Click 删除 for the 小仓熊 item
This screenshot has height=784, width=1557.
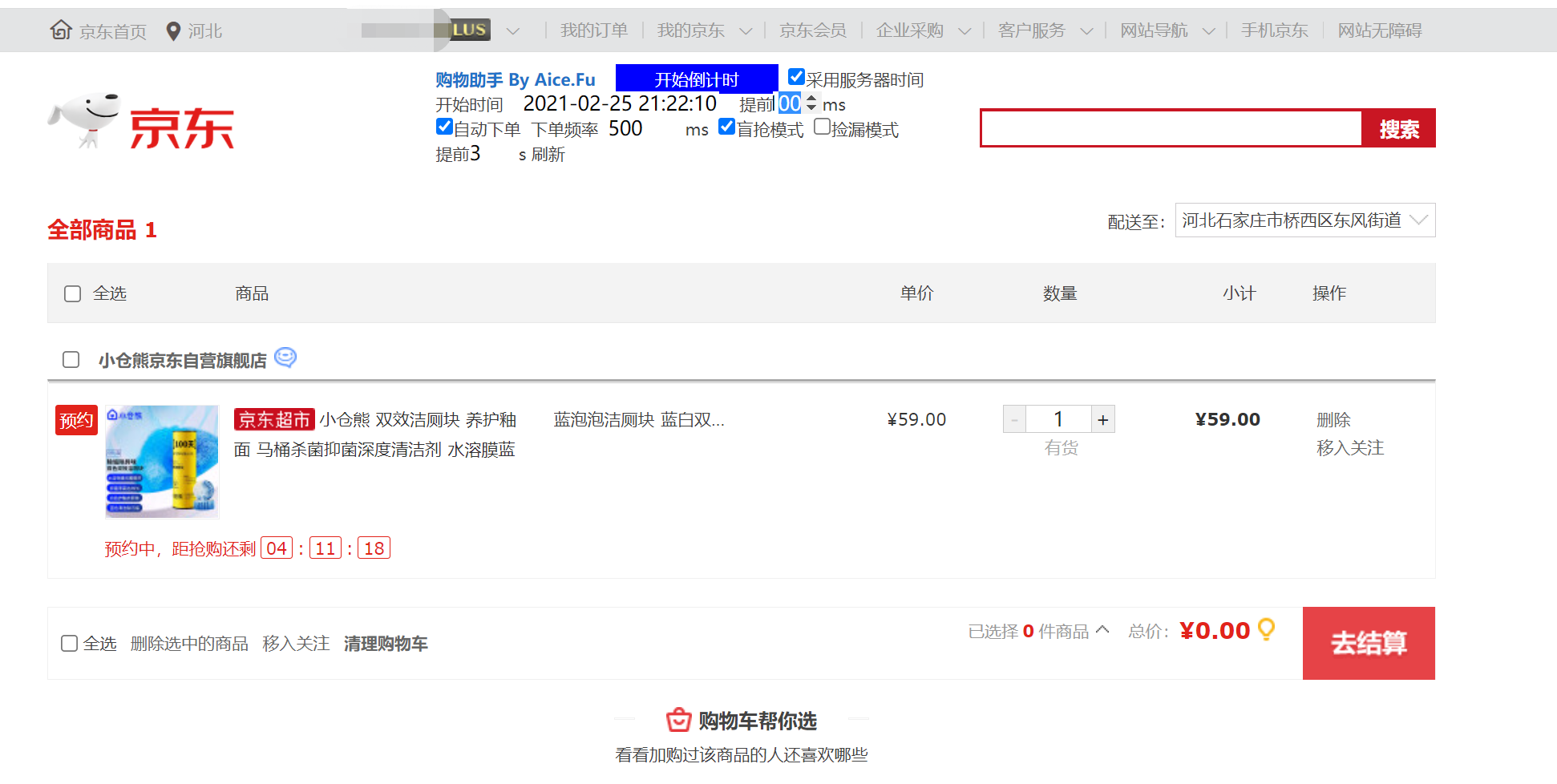coord(1333,419)
